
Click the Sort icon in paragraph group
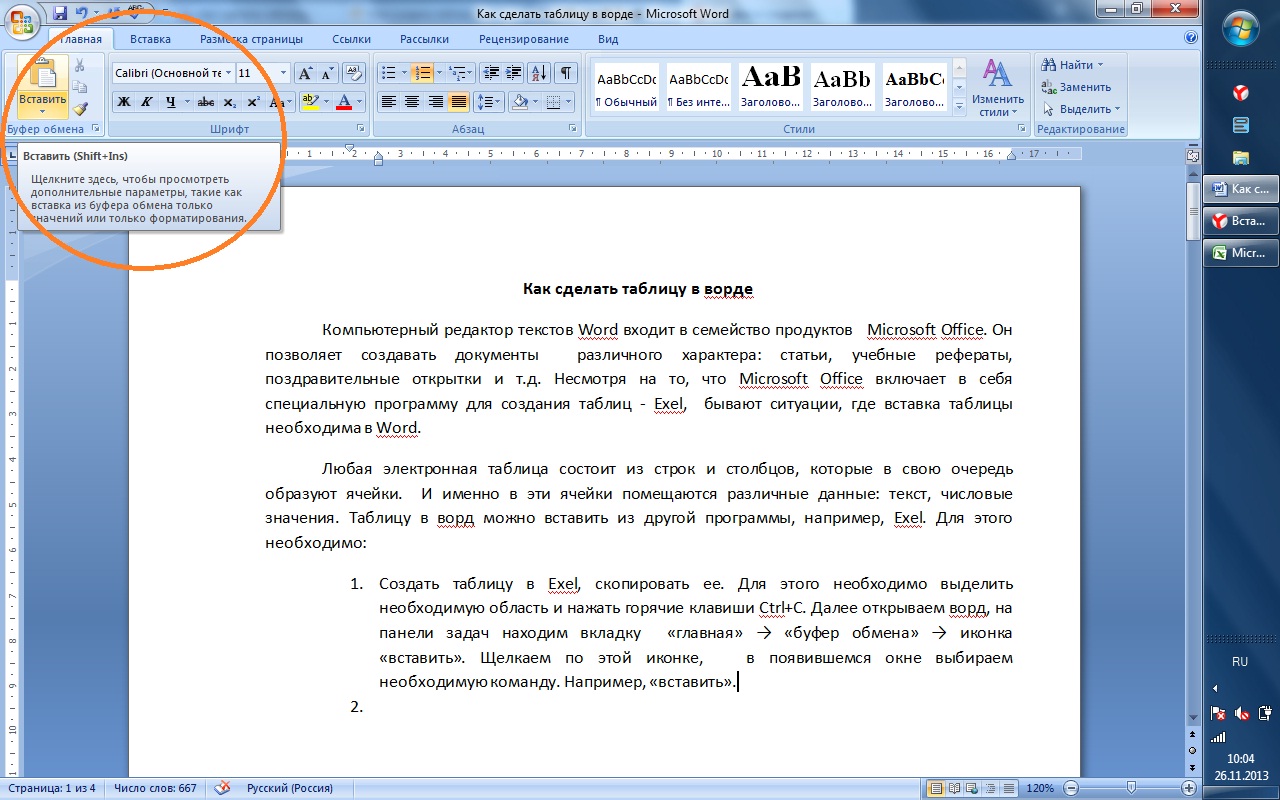pos(539,73)
